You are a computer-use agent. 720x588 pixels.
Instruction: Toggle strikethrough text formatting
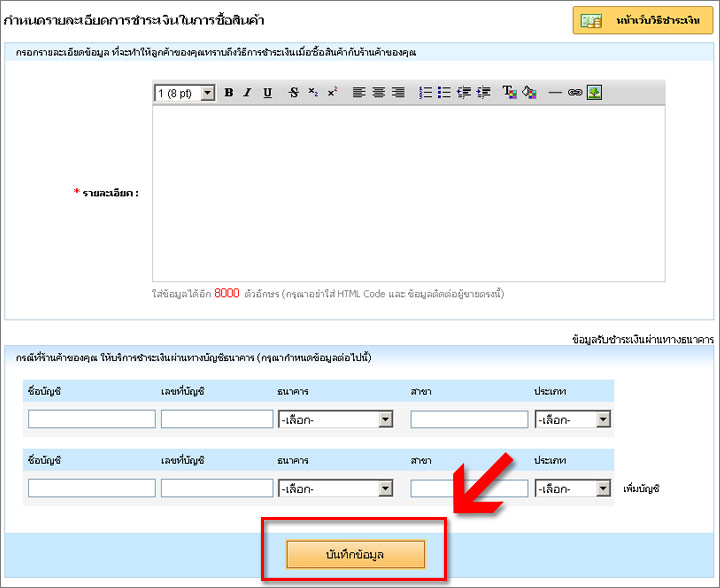pos(293,93)
